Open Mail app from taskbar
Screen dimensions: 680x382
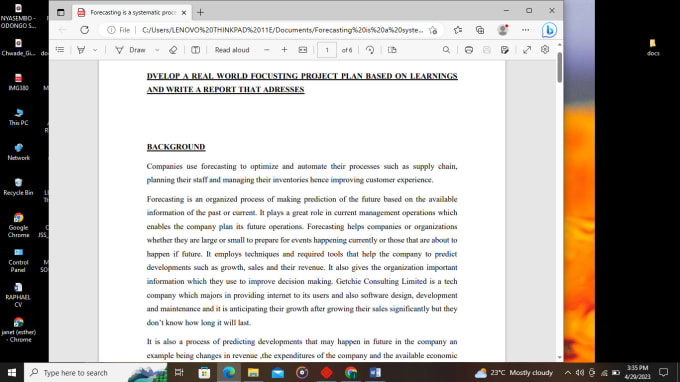click(x=278, y=372)
